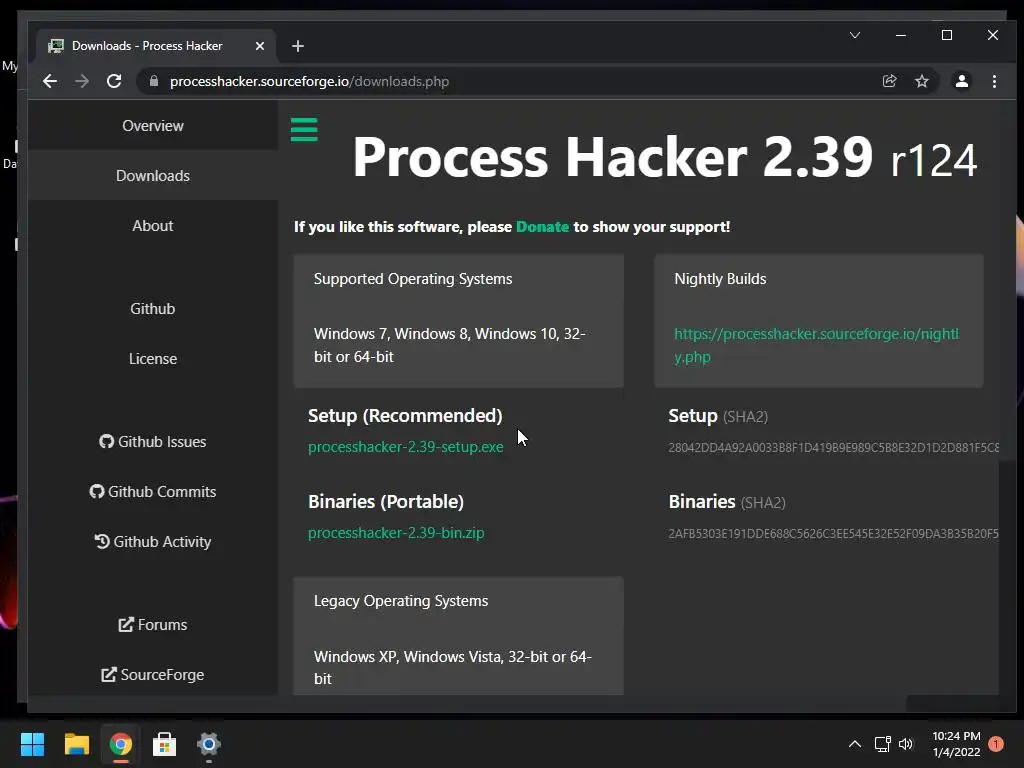Open the tab search chevron in the title bar

click(855, 35)
